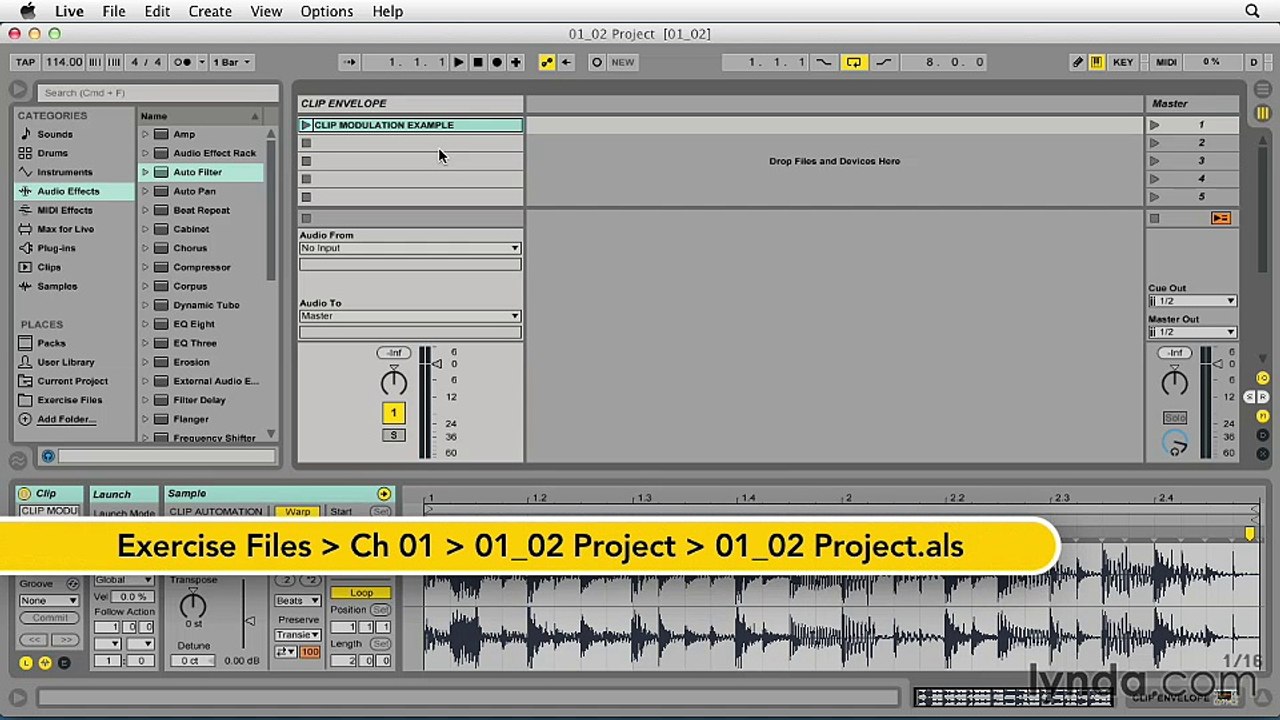
Task: Toggle the Follow button in transport
Action: point(349,62)
